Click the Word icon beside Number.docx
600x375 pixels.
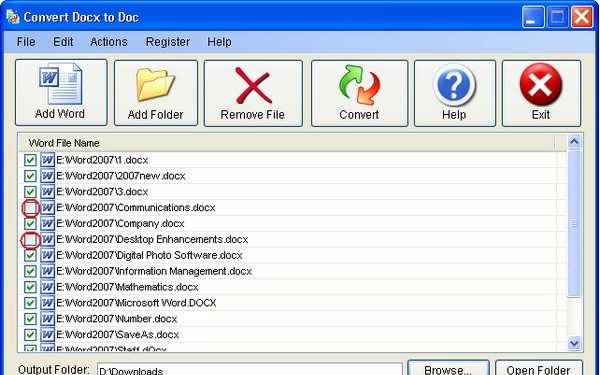point(47,318)
